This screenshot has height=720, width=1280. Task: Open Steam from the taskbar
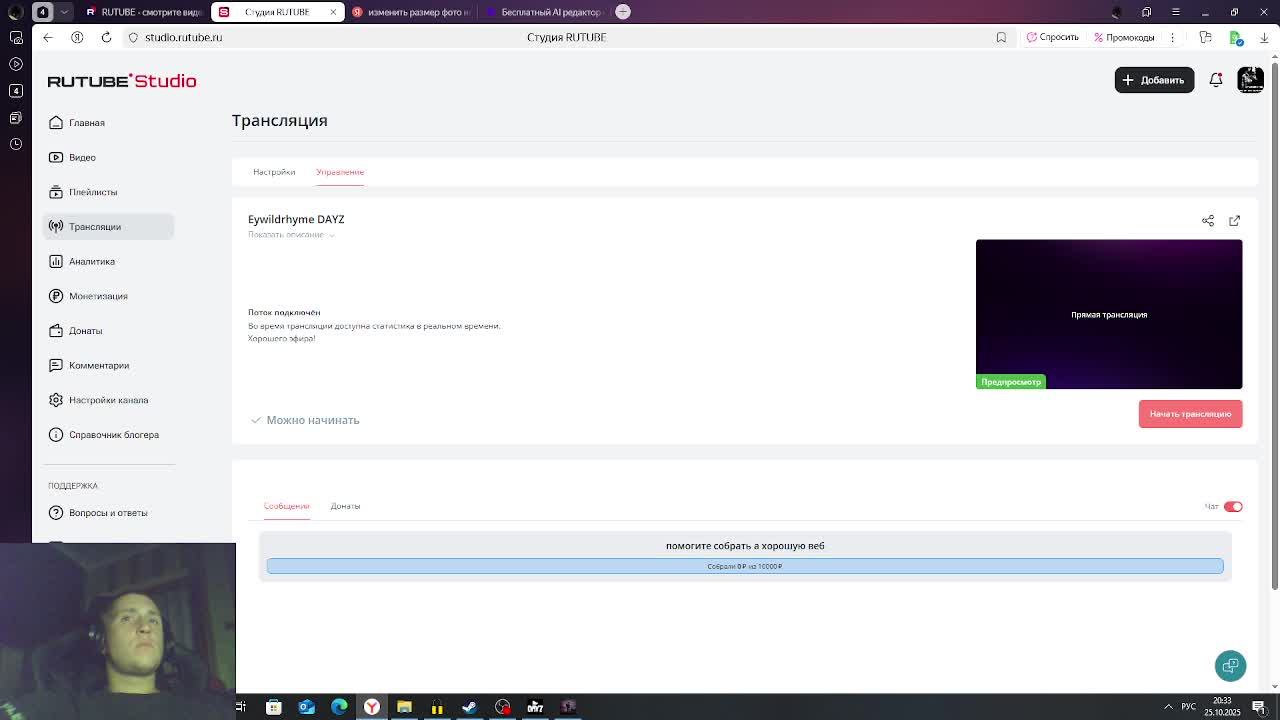pos(470,707)
